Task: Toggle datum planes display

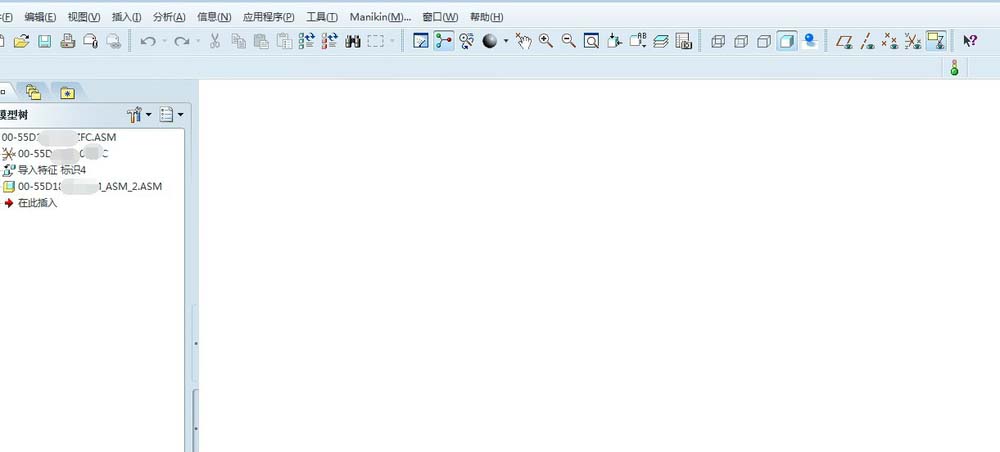Action: (x=844, y=41)
